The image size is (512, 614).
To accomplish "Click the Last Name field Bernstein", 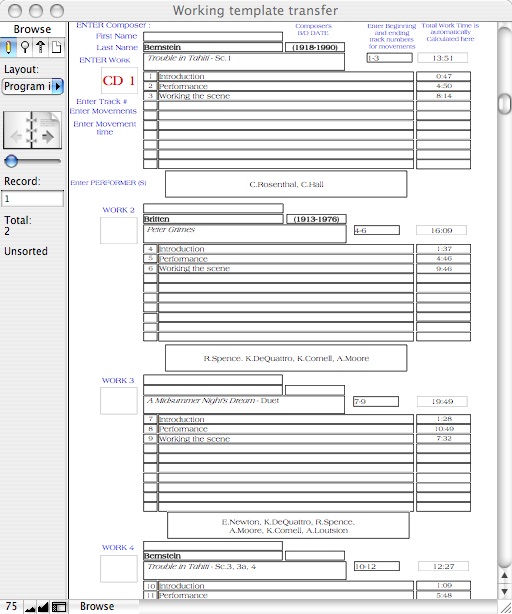I will click(x=213, y=47).
